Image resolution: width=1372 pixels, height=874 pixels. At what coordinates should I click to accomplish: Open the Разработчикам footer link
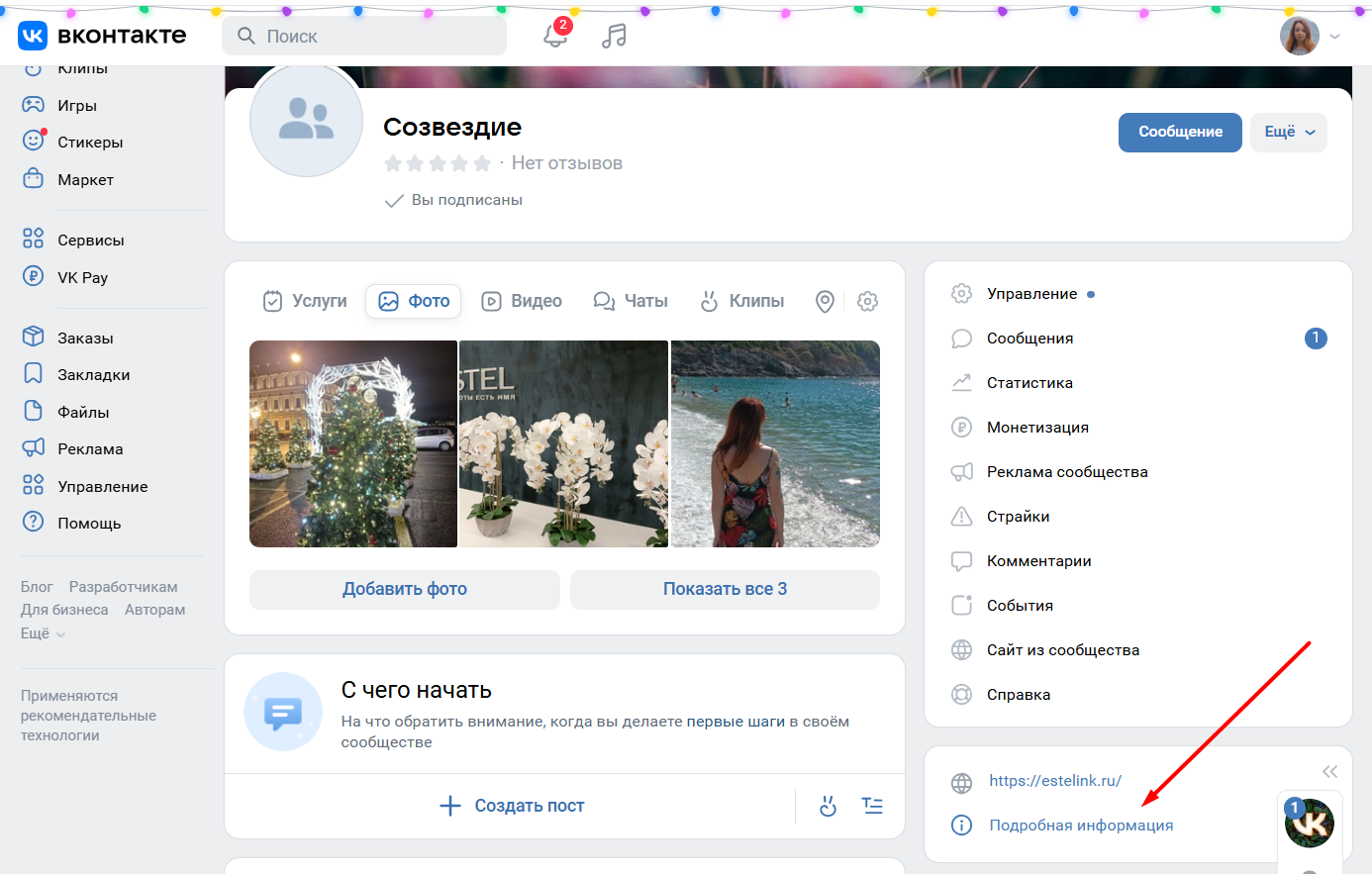[124, 587]
